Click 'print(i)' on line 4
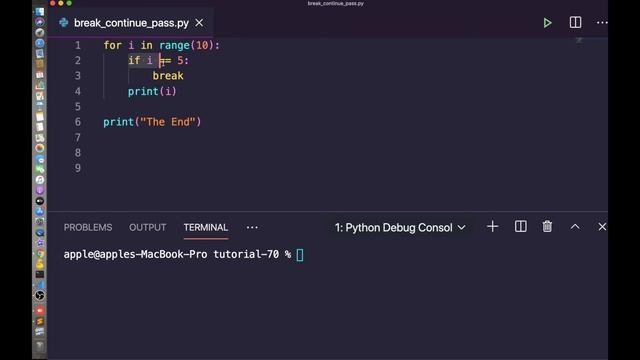 152,91
